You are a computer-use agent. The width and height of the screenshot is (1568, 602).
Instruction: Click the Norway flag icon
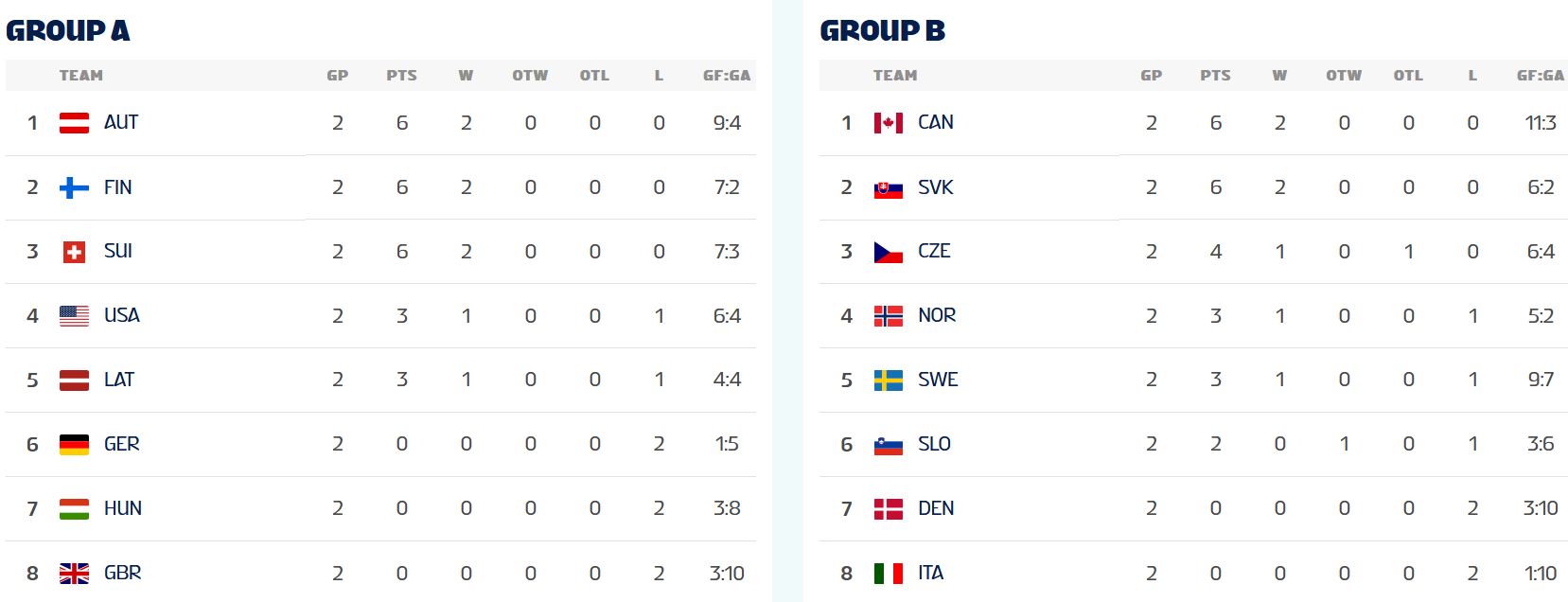click(888, 316)
